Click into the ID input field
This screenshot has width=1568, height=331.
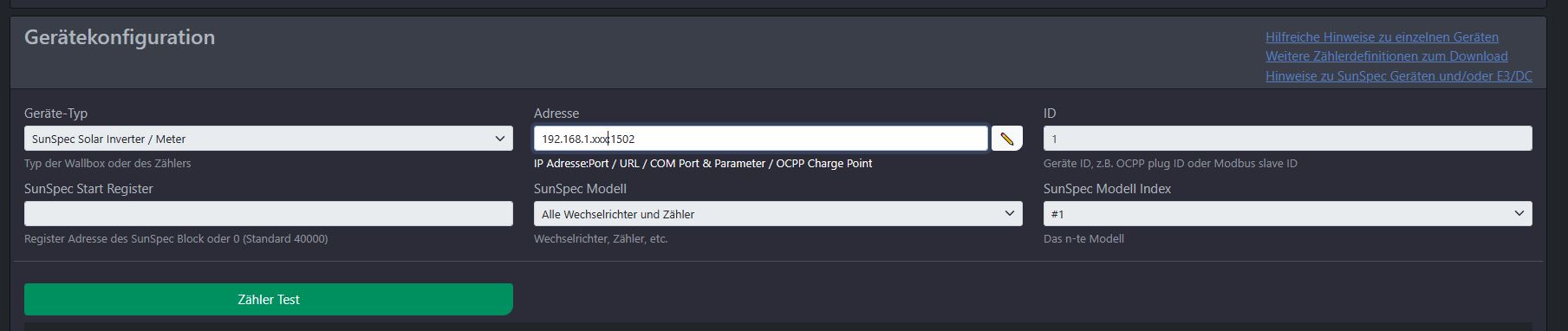(1287, 139)
